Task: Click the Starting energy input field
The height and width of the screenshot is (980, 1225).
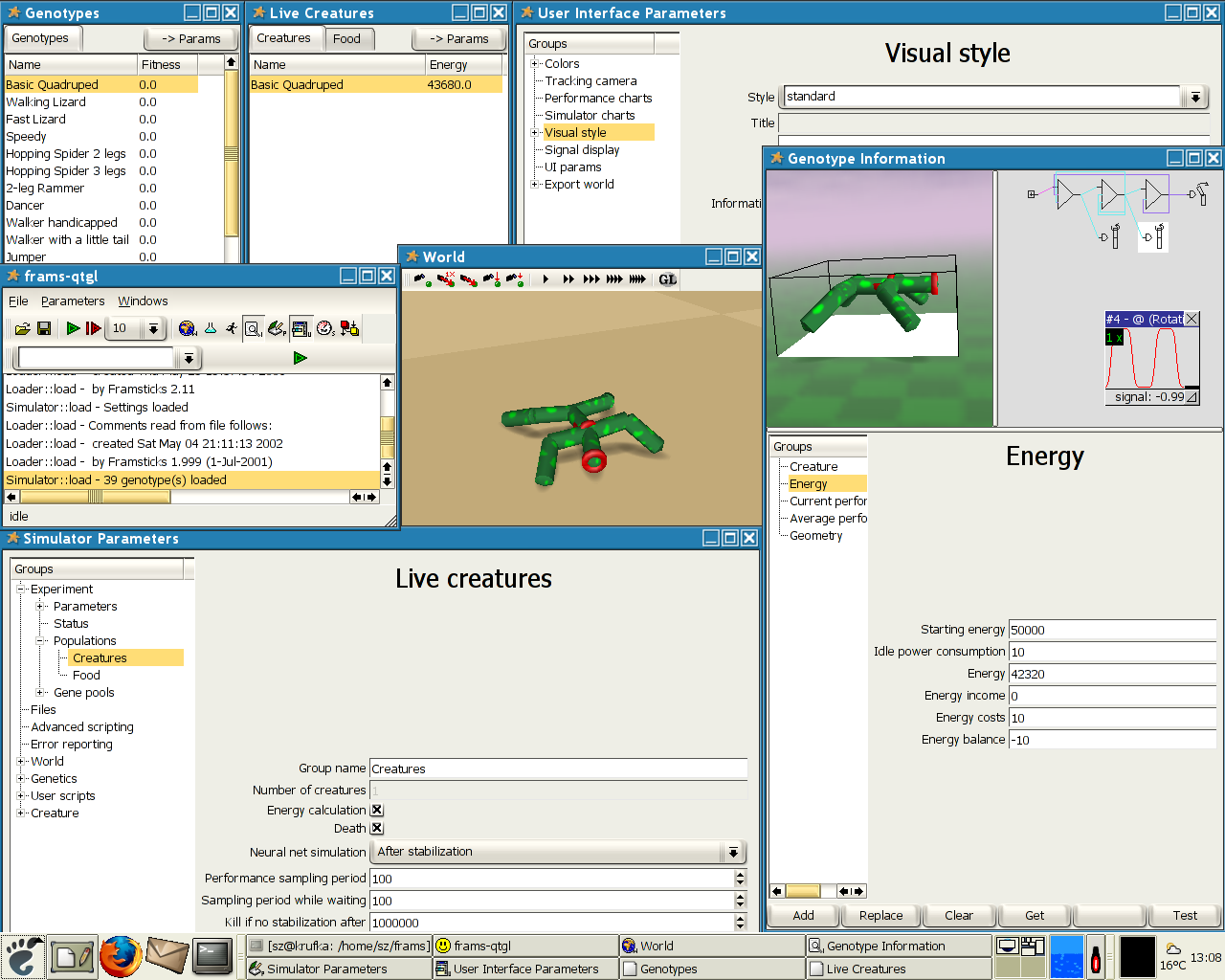Action: pos(1111,630)
